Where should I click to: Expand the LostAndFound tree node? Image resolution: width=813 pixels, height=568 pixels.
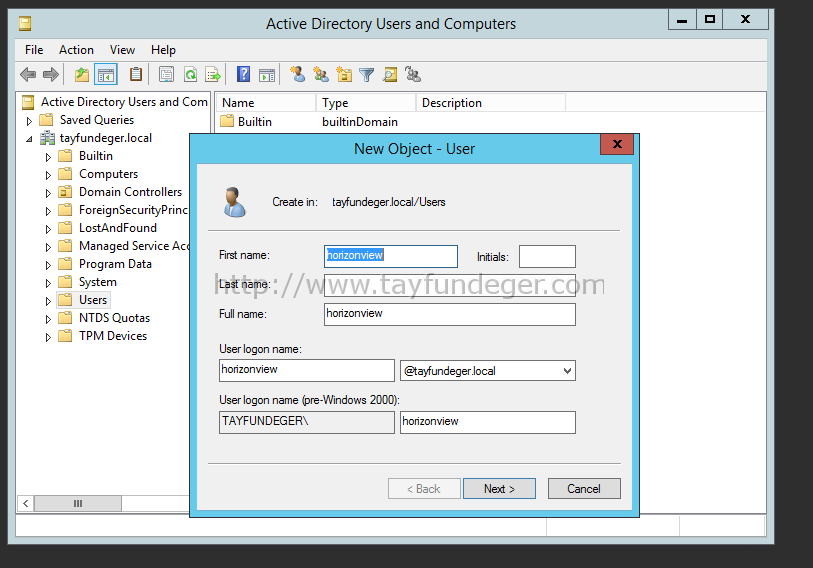click(48, 229)
